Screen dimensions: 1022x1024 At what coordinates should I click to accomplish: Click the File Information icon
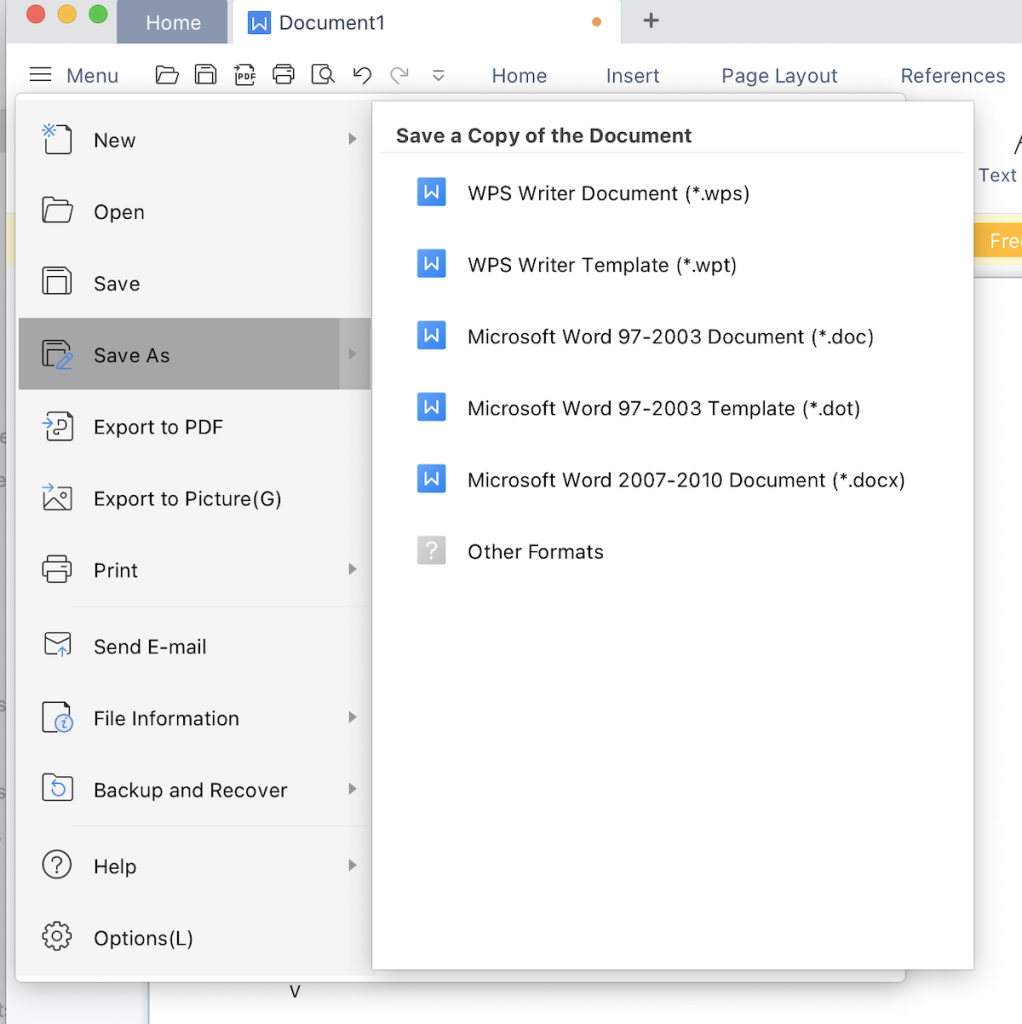57,717
